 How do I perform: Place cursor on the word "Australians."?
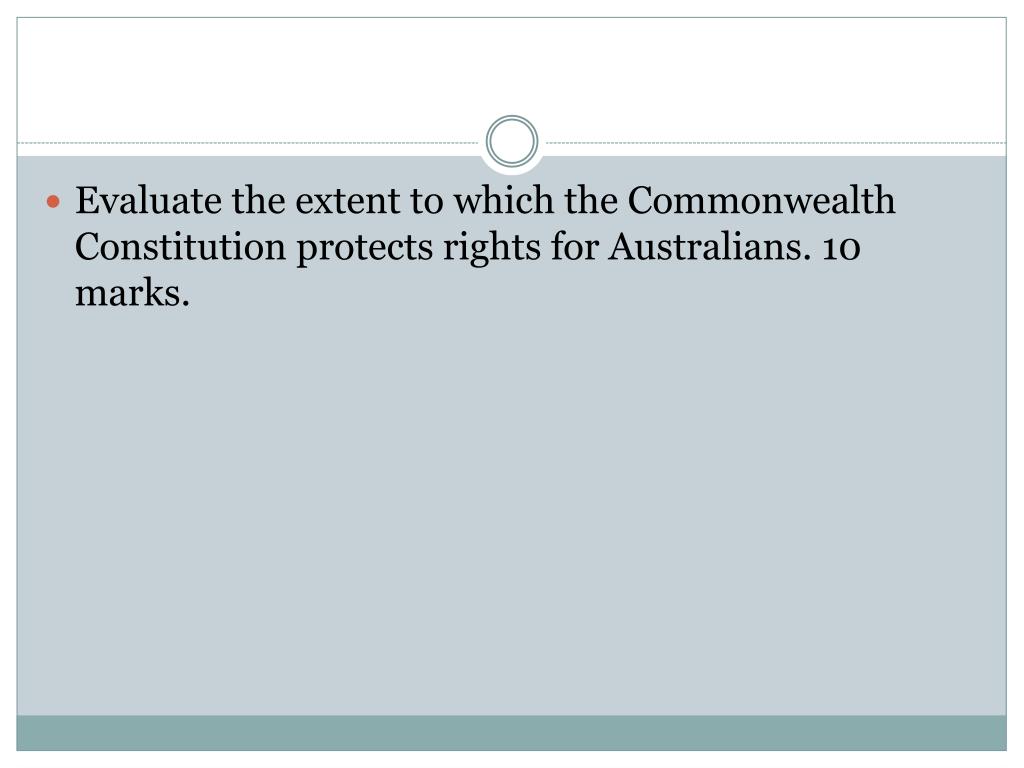[x=709, y=247]
